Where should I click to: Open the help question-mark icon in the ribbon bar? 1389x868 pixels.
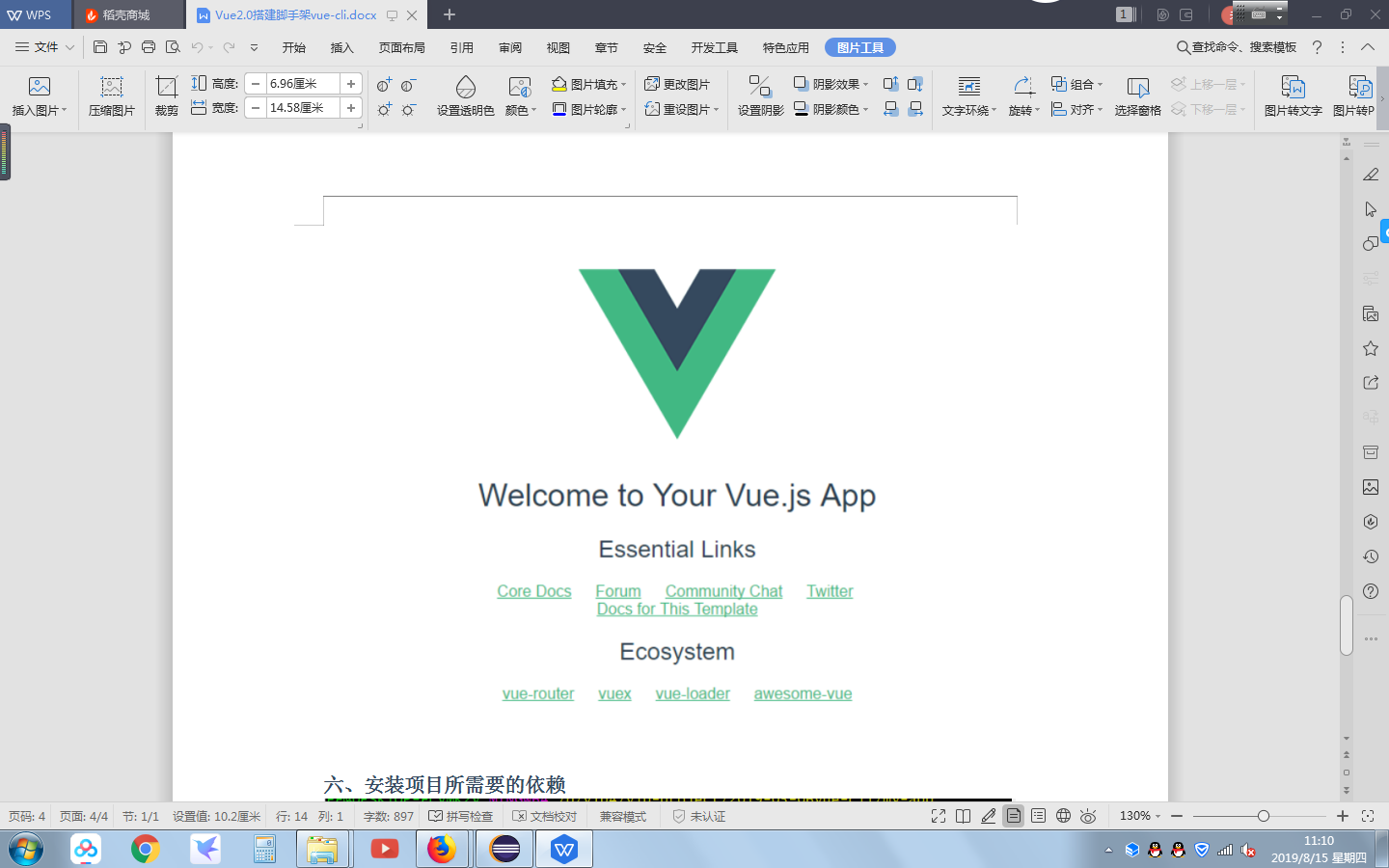(x=1317, y=46)
